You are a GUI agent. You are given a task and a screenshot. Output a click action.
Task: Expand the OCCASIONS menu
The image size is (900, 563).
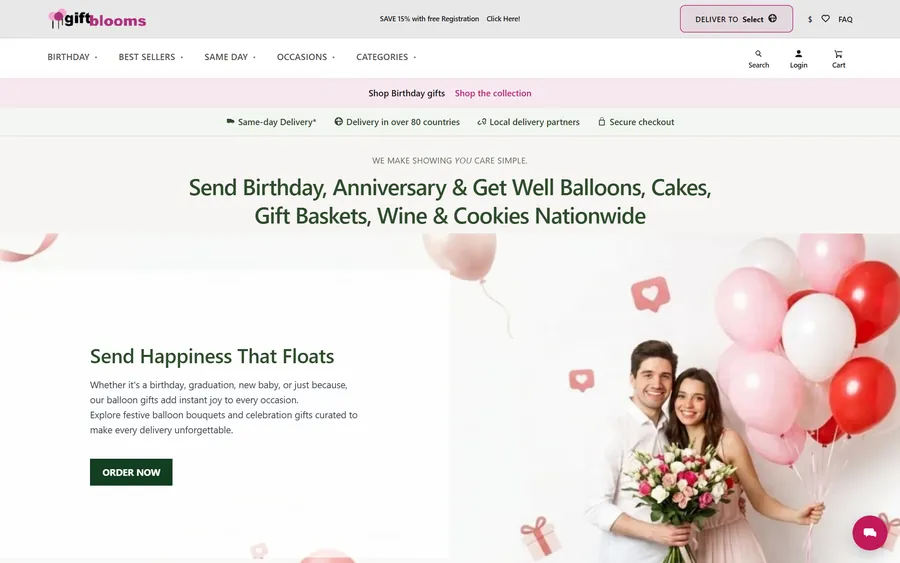click(x=306, y=57)
